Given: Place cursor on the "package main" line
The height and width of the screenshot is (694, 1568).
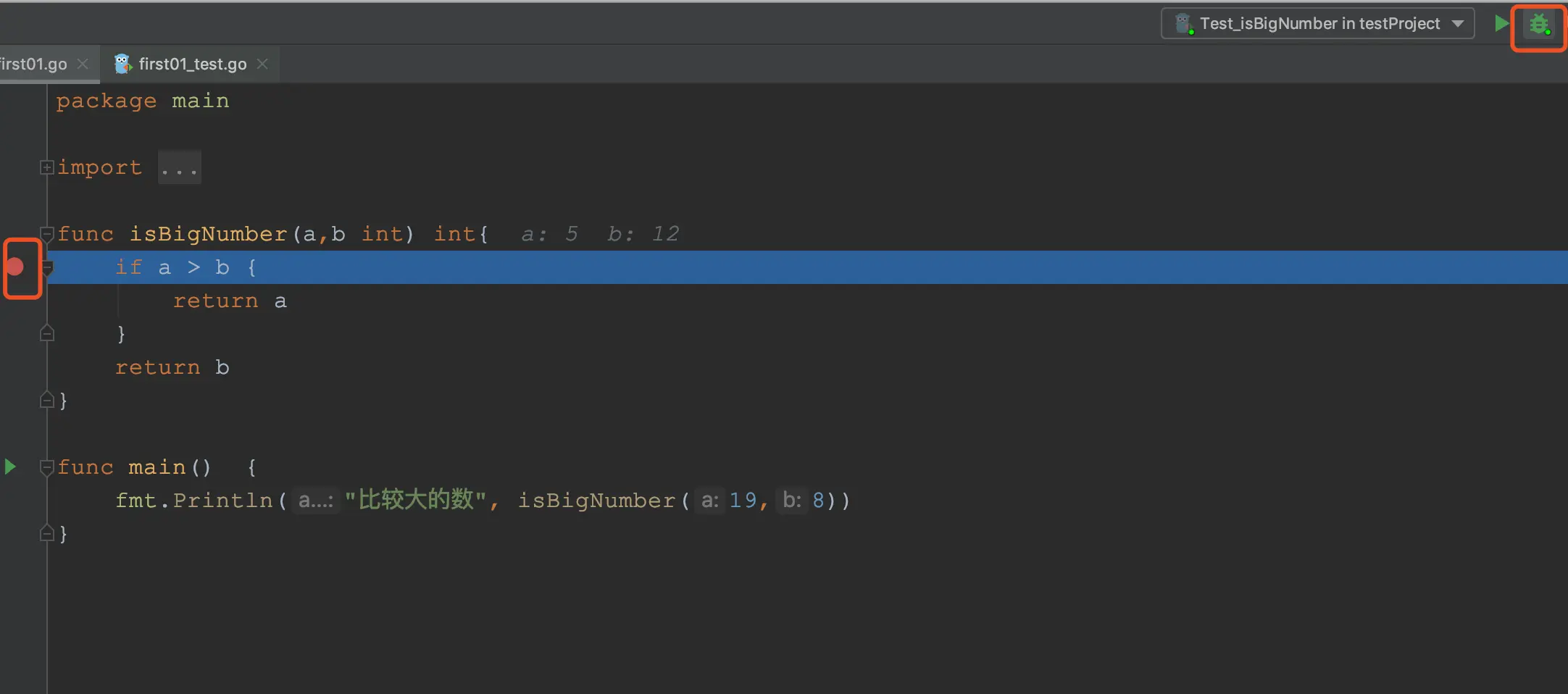Looking at the screenshot, I should [143, 101].
